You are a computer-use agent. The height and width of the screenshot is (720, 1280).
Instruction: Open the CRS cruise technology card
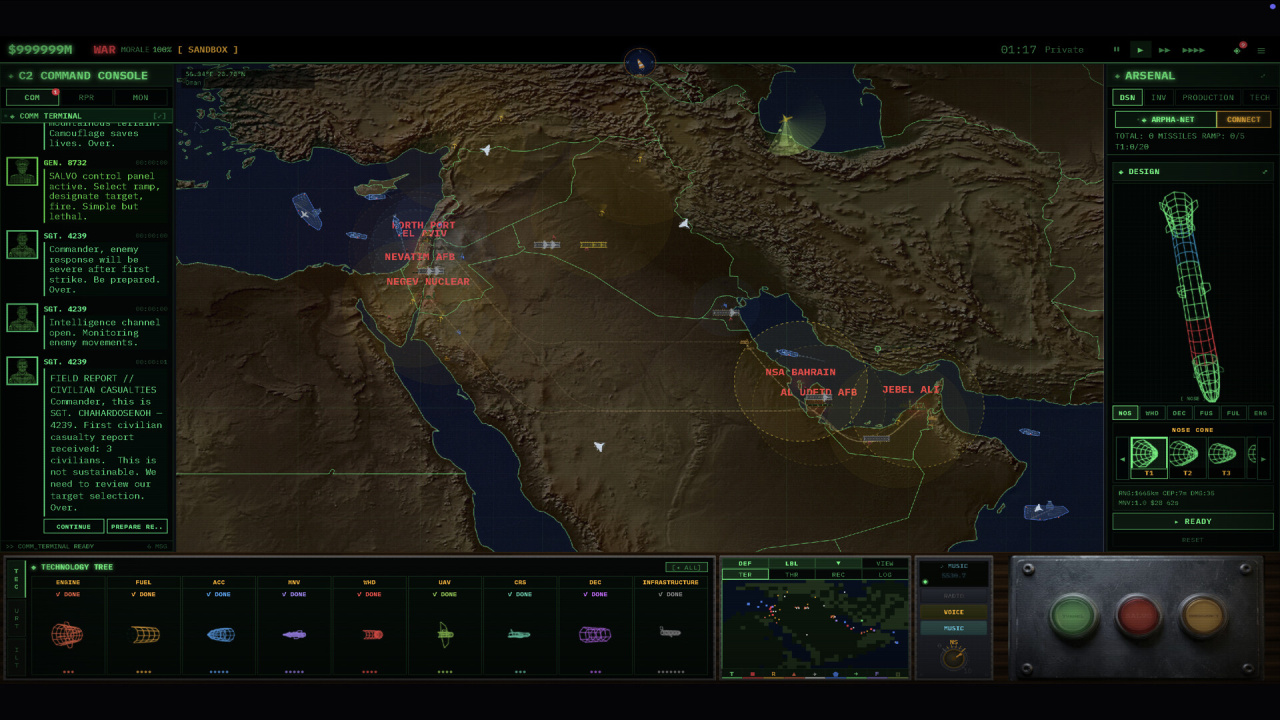point(520,626)
